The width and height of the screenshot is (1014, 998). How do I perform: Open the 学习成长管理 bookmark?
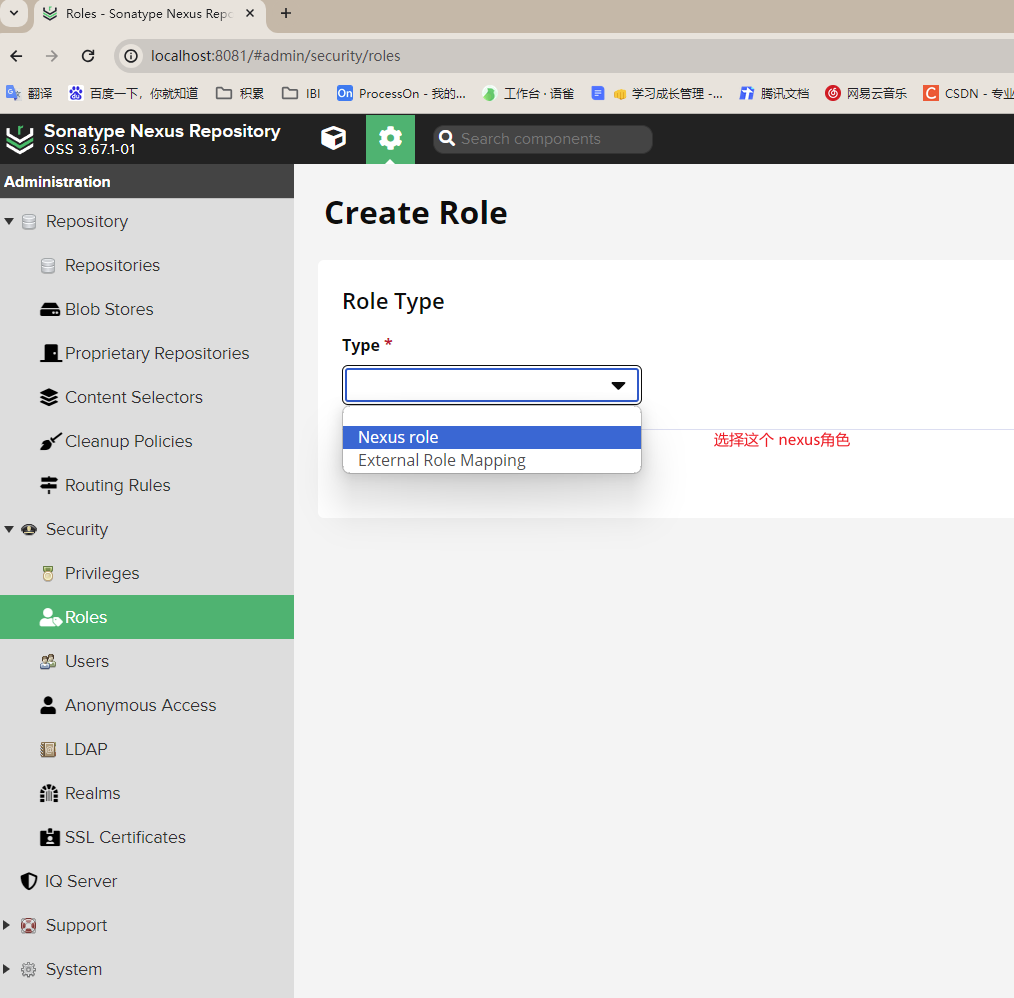tap(657, 94)
